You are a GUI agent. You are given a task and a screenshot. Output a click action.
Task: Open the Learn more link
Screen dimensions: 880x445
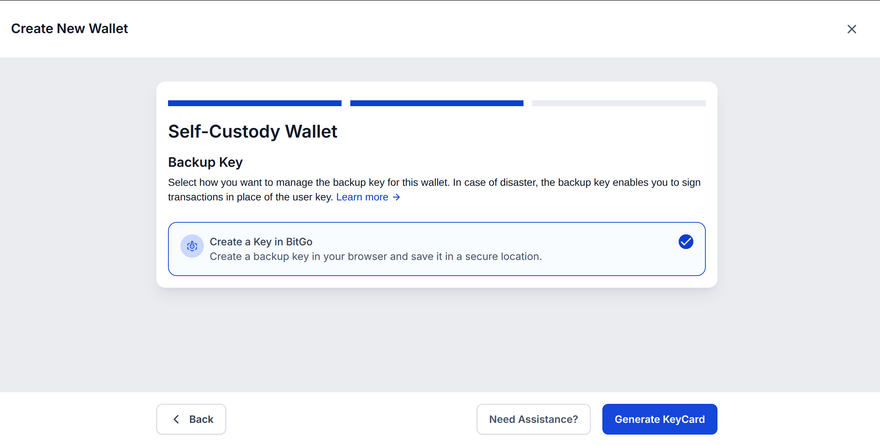click(x=362, y=198)
